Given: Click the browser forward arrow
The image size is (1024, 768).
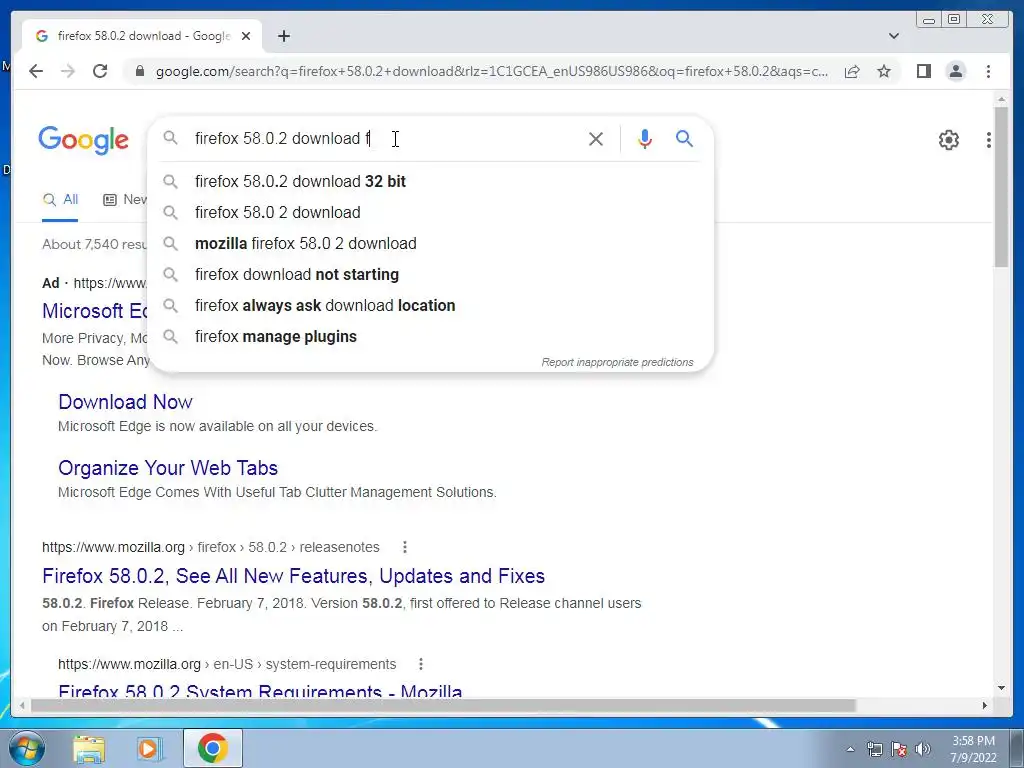Looking at the screenshot, I should tap(68, 71).
